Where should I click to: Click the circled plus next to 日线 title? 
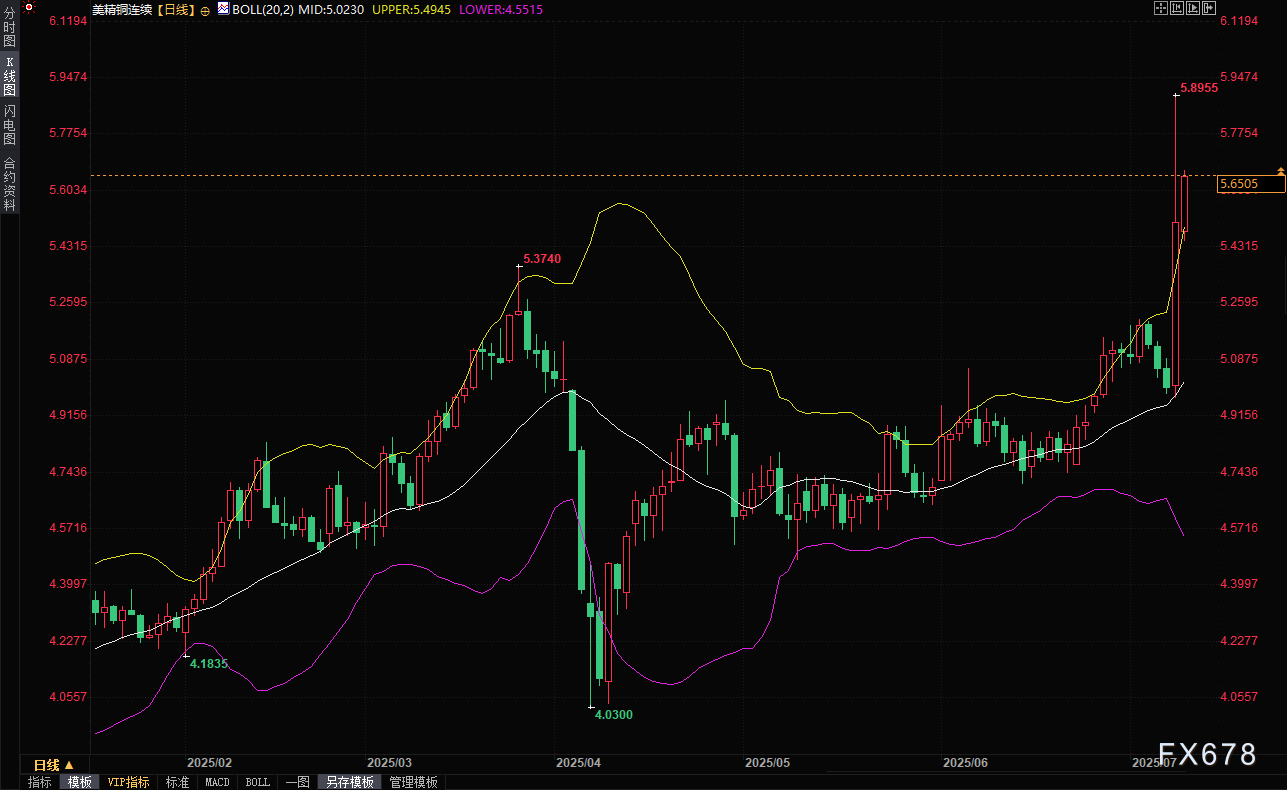tap(206, 9)
